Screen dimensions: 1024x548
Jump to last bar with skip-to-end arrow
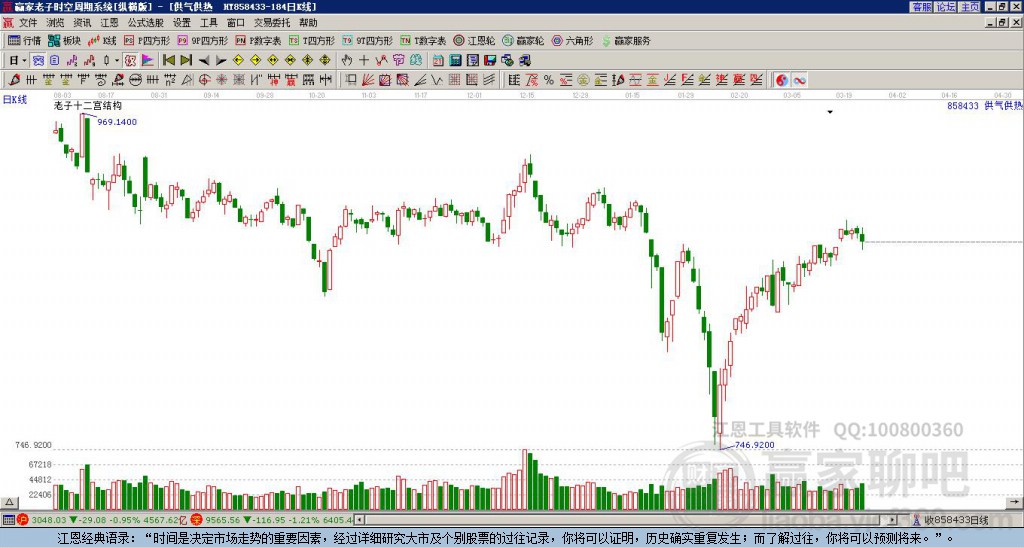(x=186, y=61)
